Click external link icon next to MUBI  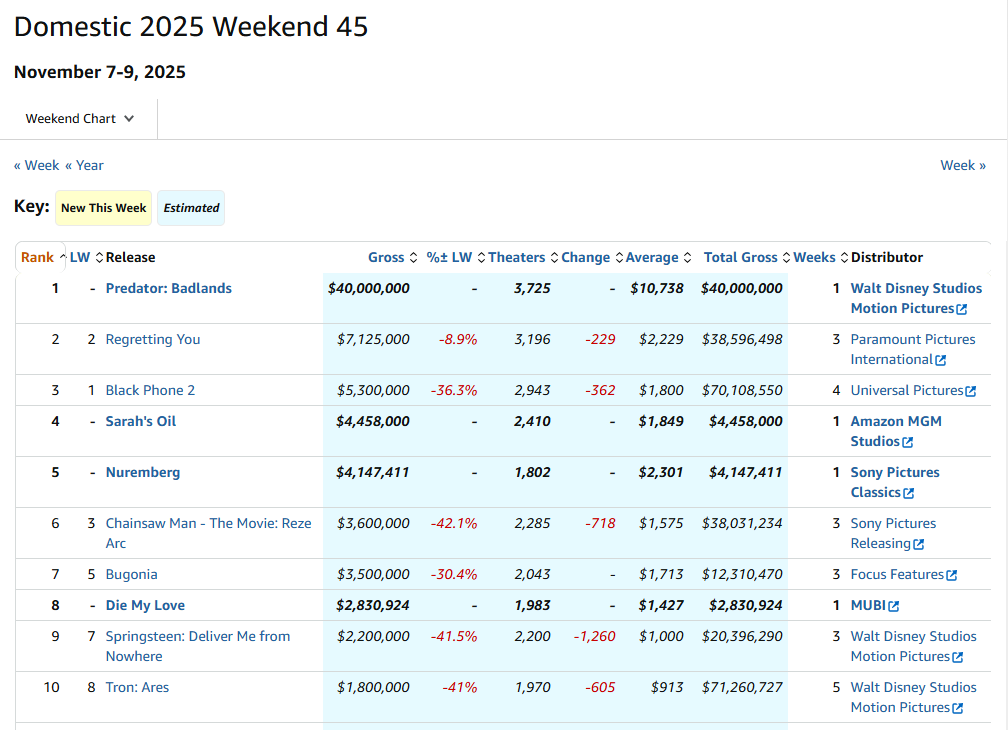[x=893, y=606]
